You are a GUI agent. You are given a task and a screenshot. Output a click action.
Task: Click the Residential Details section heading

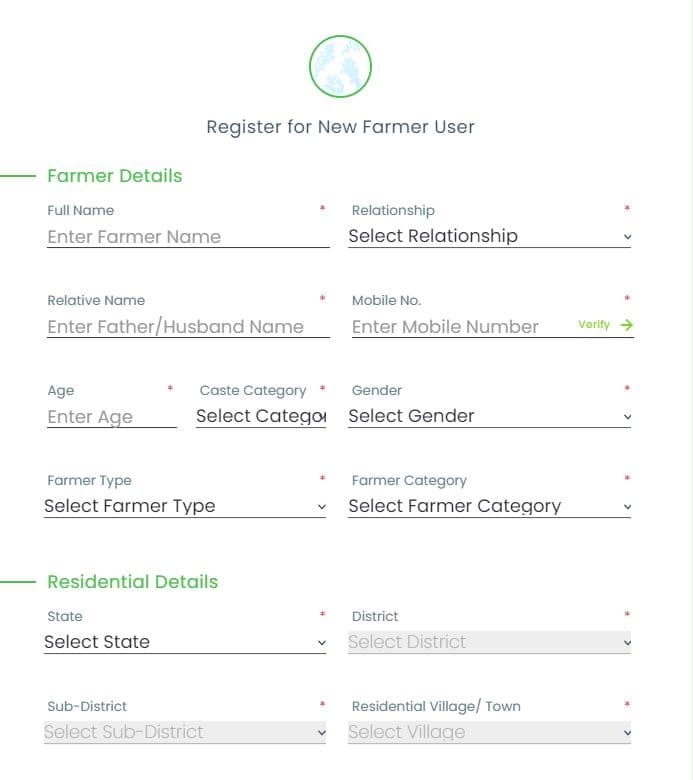pyautogui.click(x=132, y=582)
